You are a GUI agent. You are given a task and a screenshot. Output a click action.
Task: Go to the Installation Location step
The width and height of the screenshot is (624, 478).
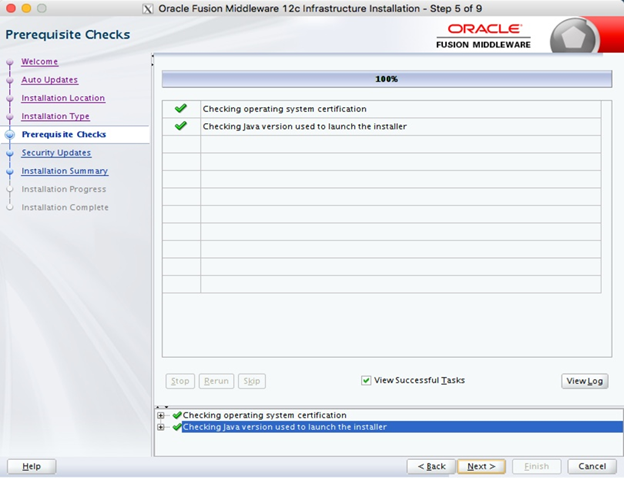pyautogui.click(x=63, y=98)
